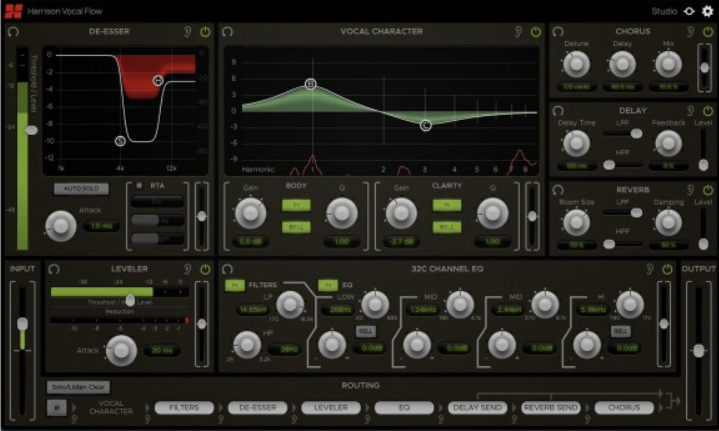The width and height of the screenshot is (719, 431).
Task: Reset the Reverb section
Action: (x=558, y=190)
